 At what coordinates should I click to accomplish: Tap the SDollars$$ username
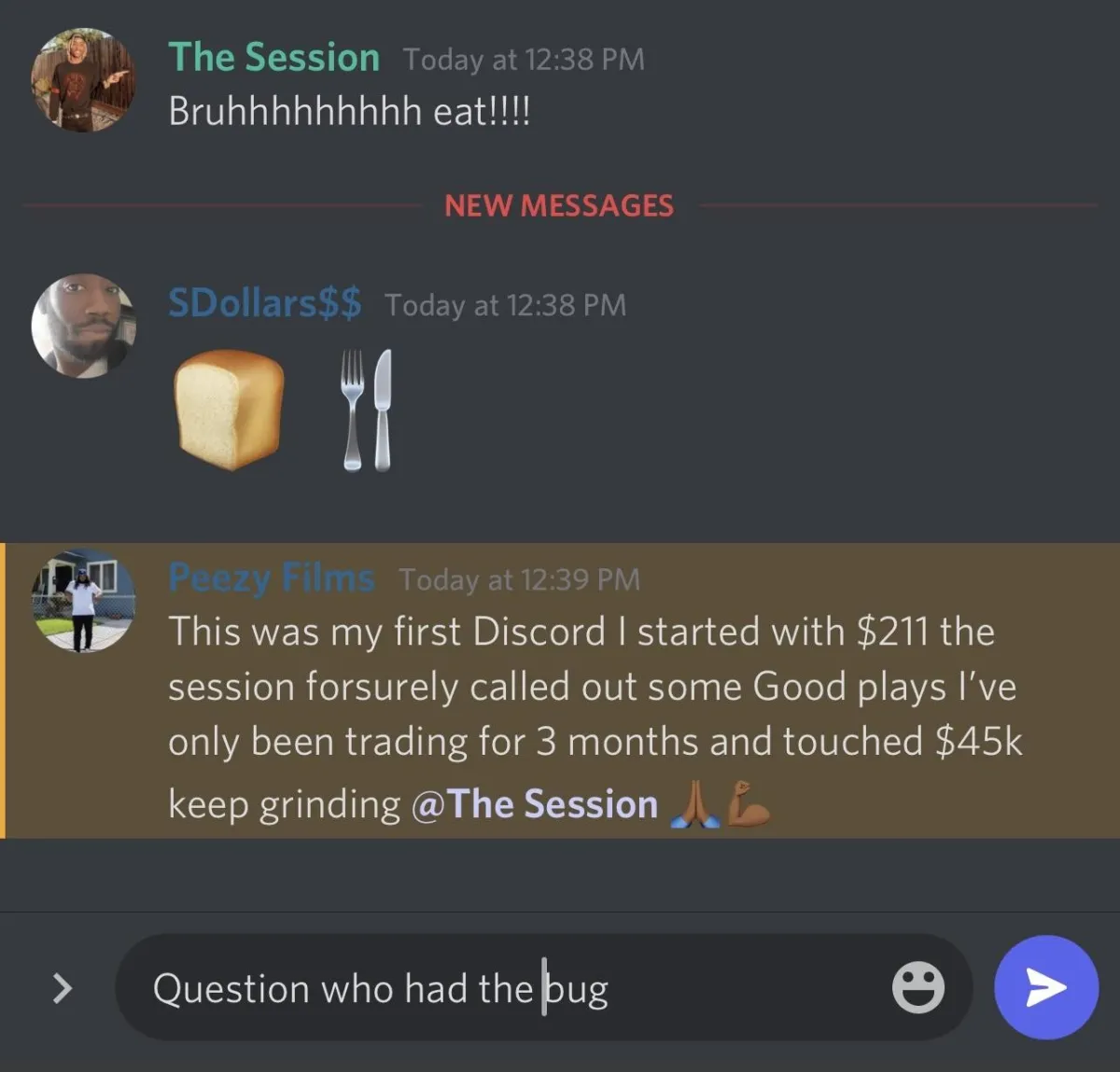click(x=264, y=303)
